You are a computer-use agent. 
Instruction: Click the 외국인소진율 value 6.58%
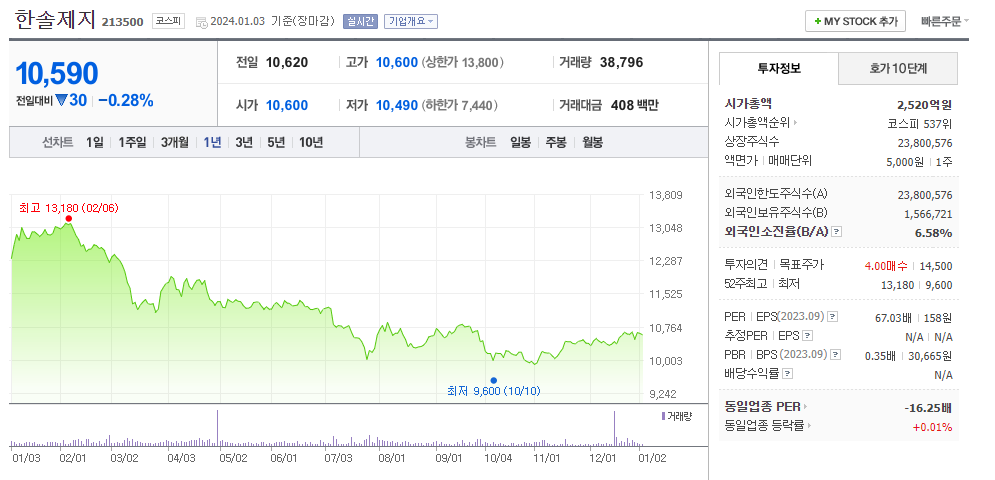pyautogui.click(x=933, y=233)
